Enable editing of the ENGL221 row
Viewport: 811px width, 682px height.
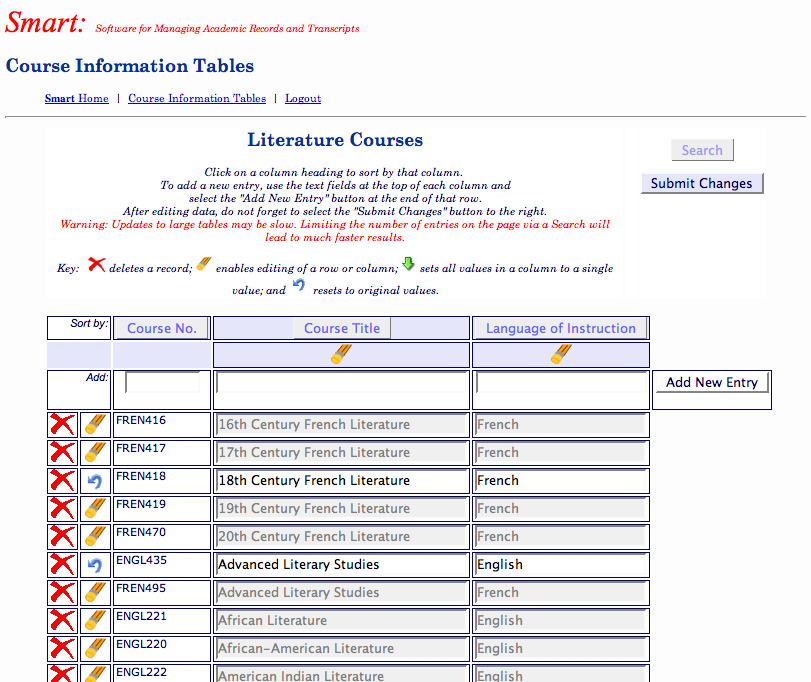point(95,620)
